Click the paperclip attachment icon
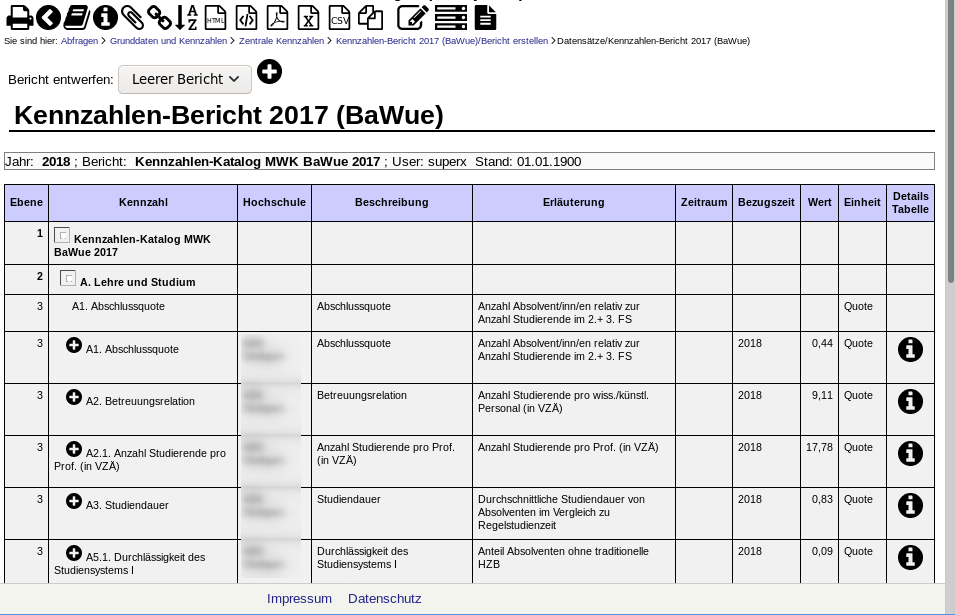955x615 pixels. [133, 17]
